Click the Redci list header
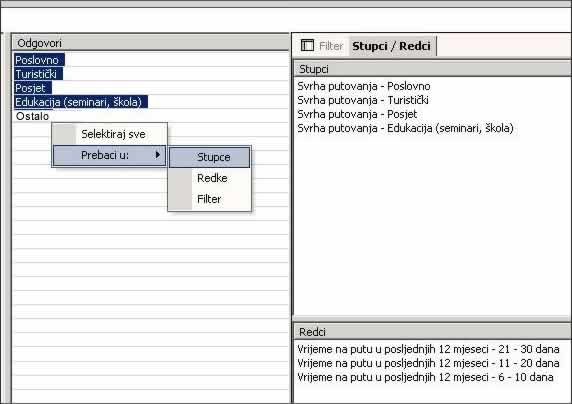 pos(433,332)
